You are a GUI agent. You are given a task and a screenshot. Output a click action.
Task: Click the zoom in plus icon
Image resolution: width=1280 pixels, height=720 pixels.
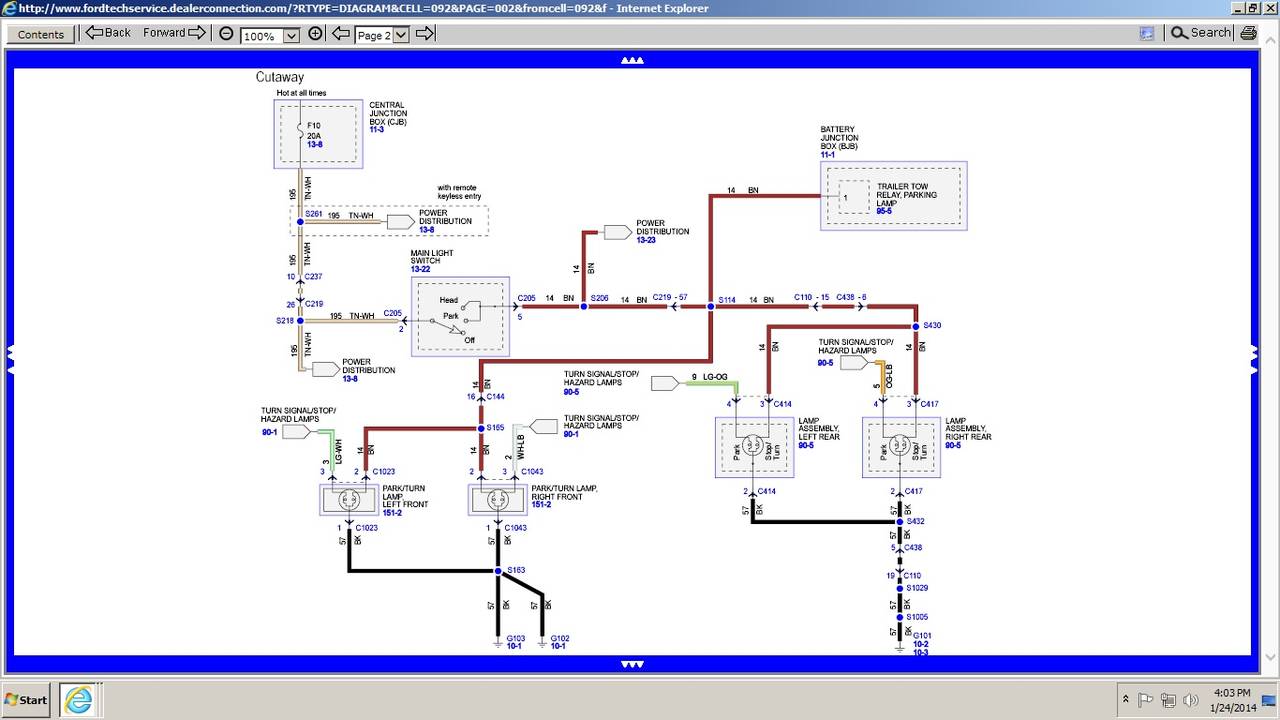pyautogui.click(x=316, y=33)
